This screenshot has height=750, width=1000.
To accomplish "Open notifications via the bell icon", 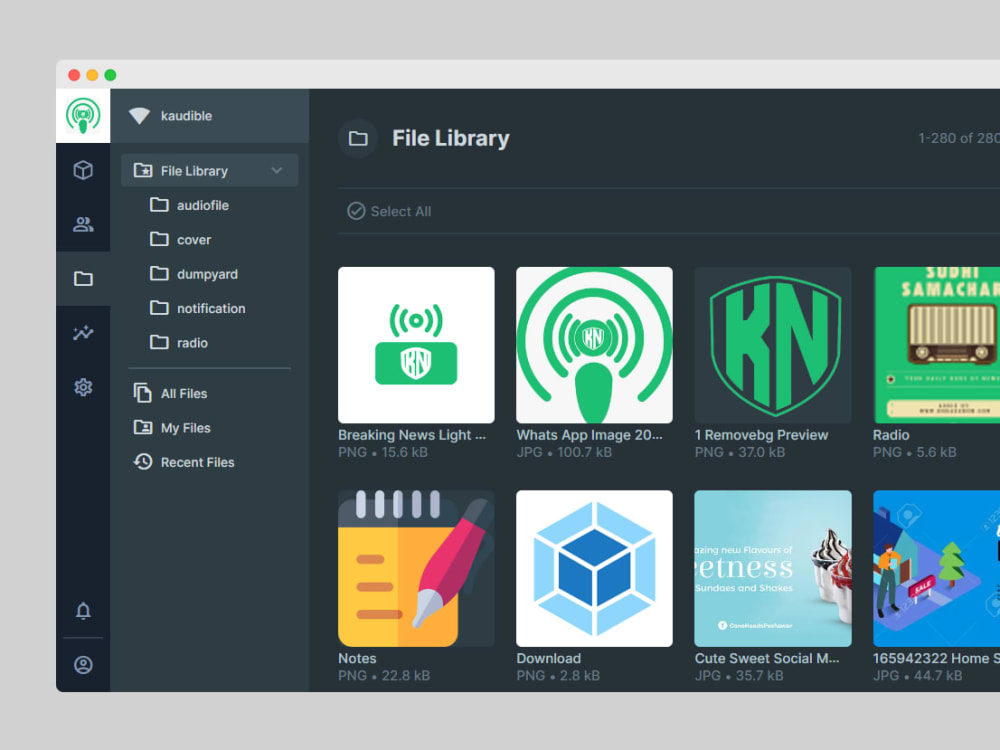I will (83, 611).
